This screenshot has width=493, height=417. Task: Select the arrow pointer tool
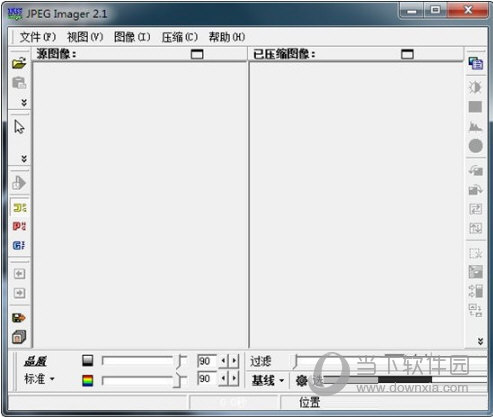click(x=19, y=127)
